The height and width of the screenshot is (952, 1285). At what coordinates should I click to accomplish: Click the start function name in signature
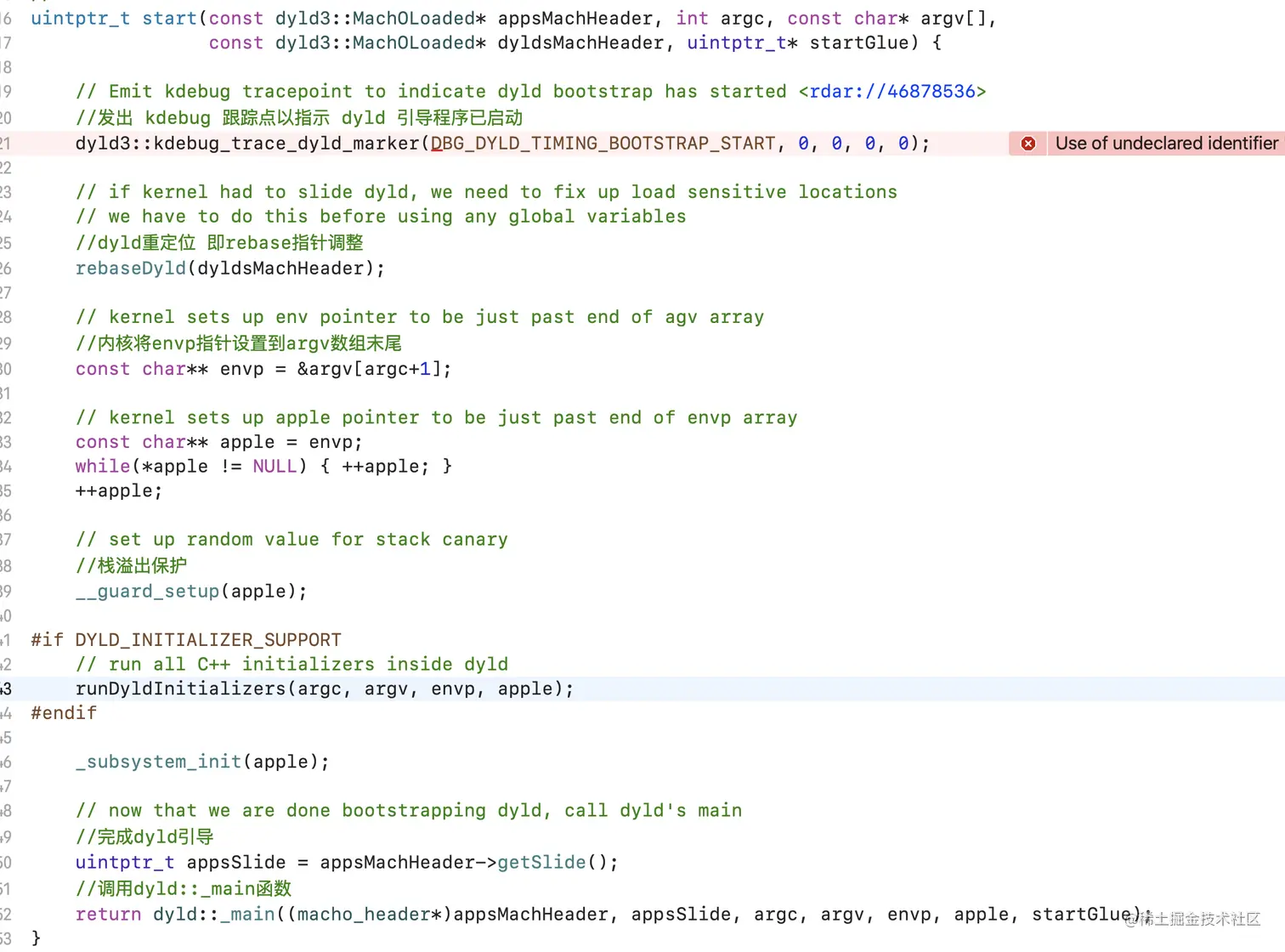170,19
